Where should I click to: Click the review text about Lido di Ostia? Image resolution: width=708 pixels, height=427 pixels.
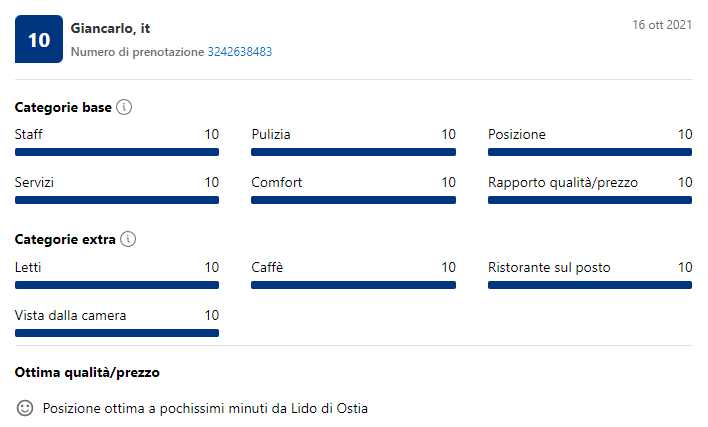[x=205, y=408]
